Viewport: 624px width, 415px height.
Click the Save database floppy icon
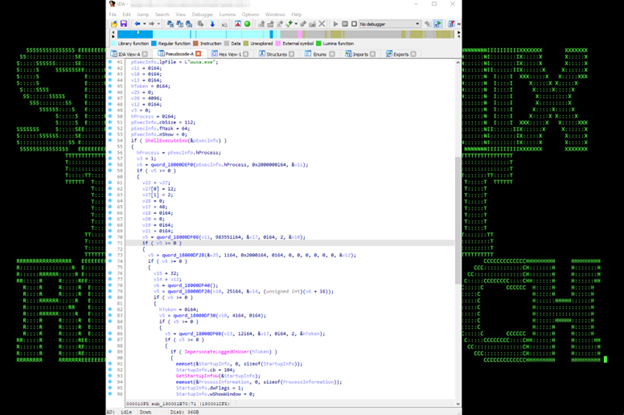pyautogui.click(x=122, y=24)
